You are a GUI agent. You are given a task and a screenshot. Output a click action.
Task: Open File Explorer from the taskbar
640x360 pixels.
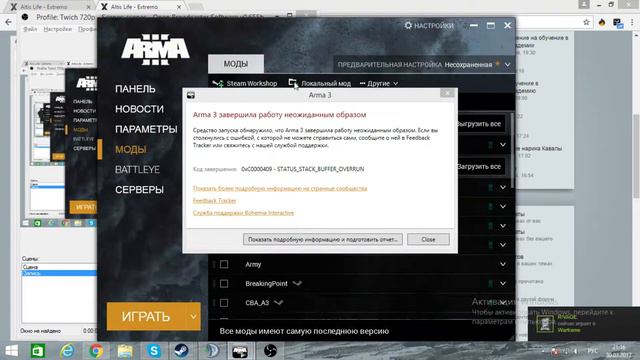tap(125, 351)
